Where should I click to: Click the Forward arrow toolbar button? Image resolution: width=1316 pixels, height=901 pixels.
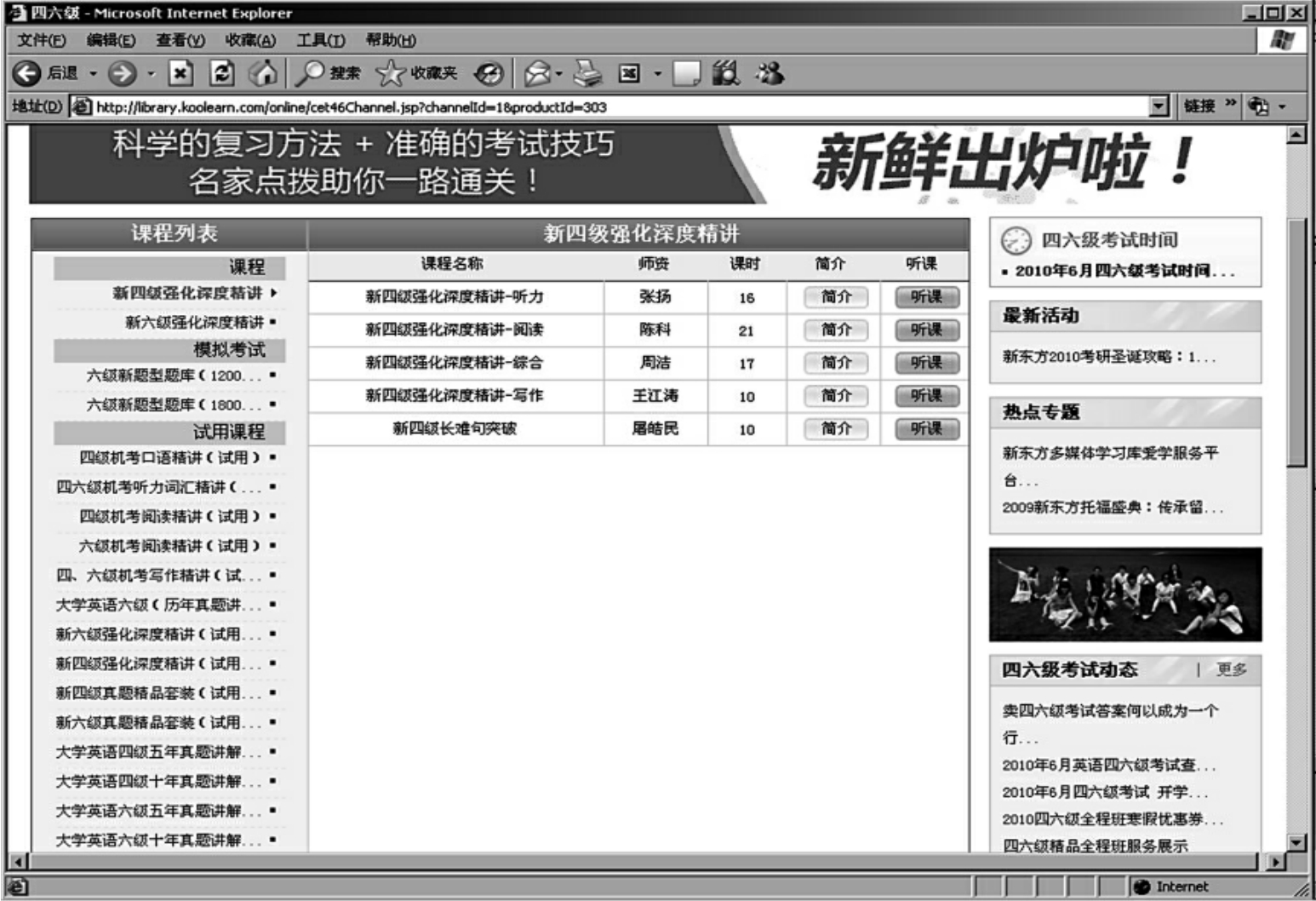pyautogui.click(x=123, y=74)
